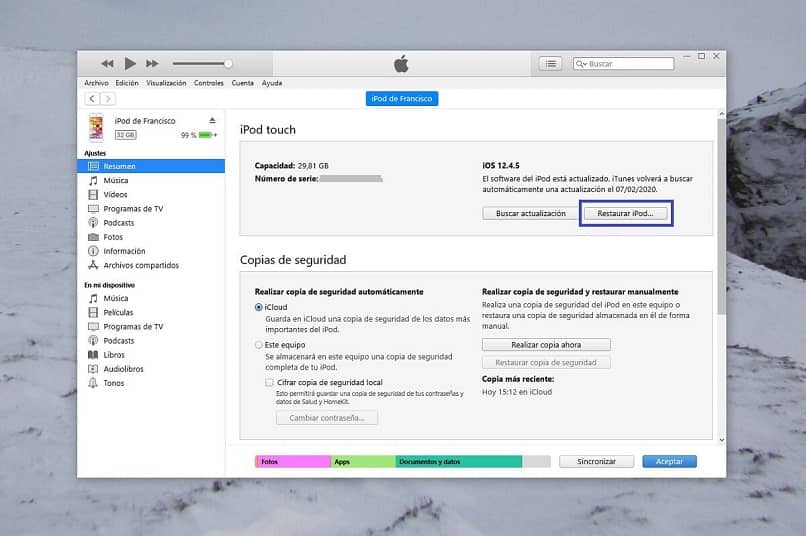
Task: Eject iPod de Francisco with the eject icon
Action: coord(212,121)
